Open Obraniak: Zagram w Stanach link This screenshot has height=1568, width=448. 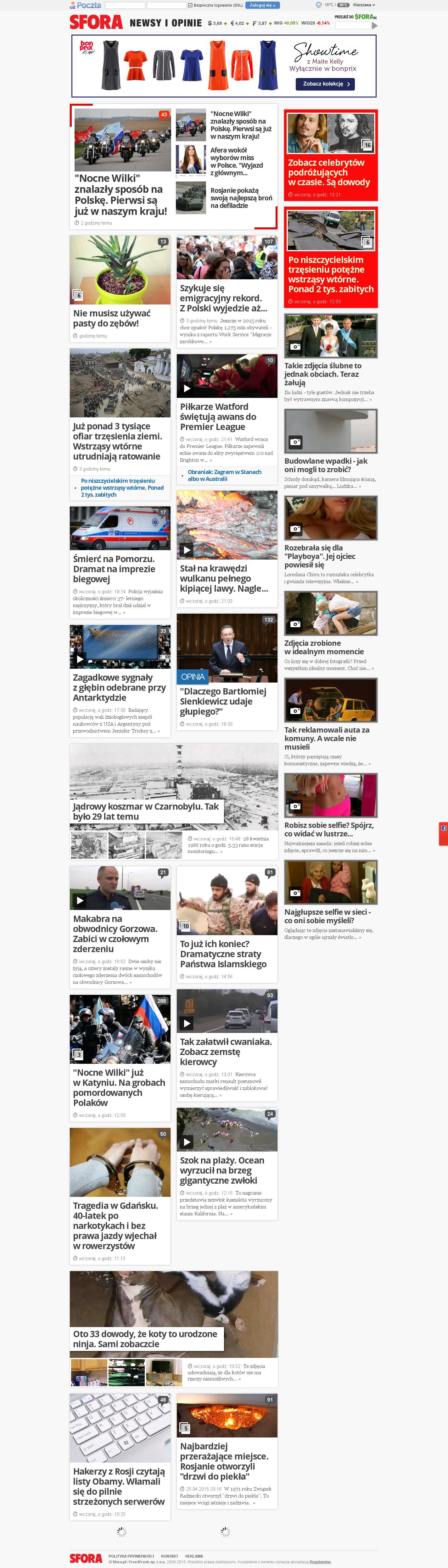tap(225, 475)
